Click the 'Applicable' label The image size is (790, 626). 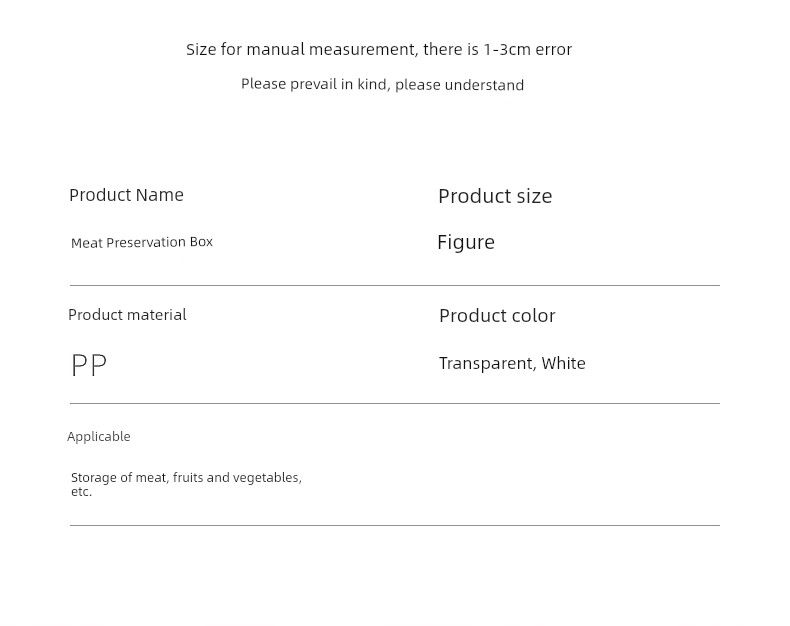[99, 436]
